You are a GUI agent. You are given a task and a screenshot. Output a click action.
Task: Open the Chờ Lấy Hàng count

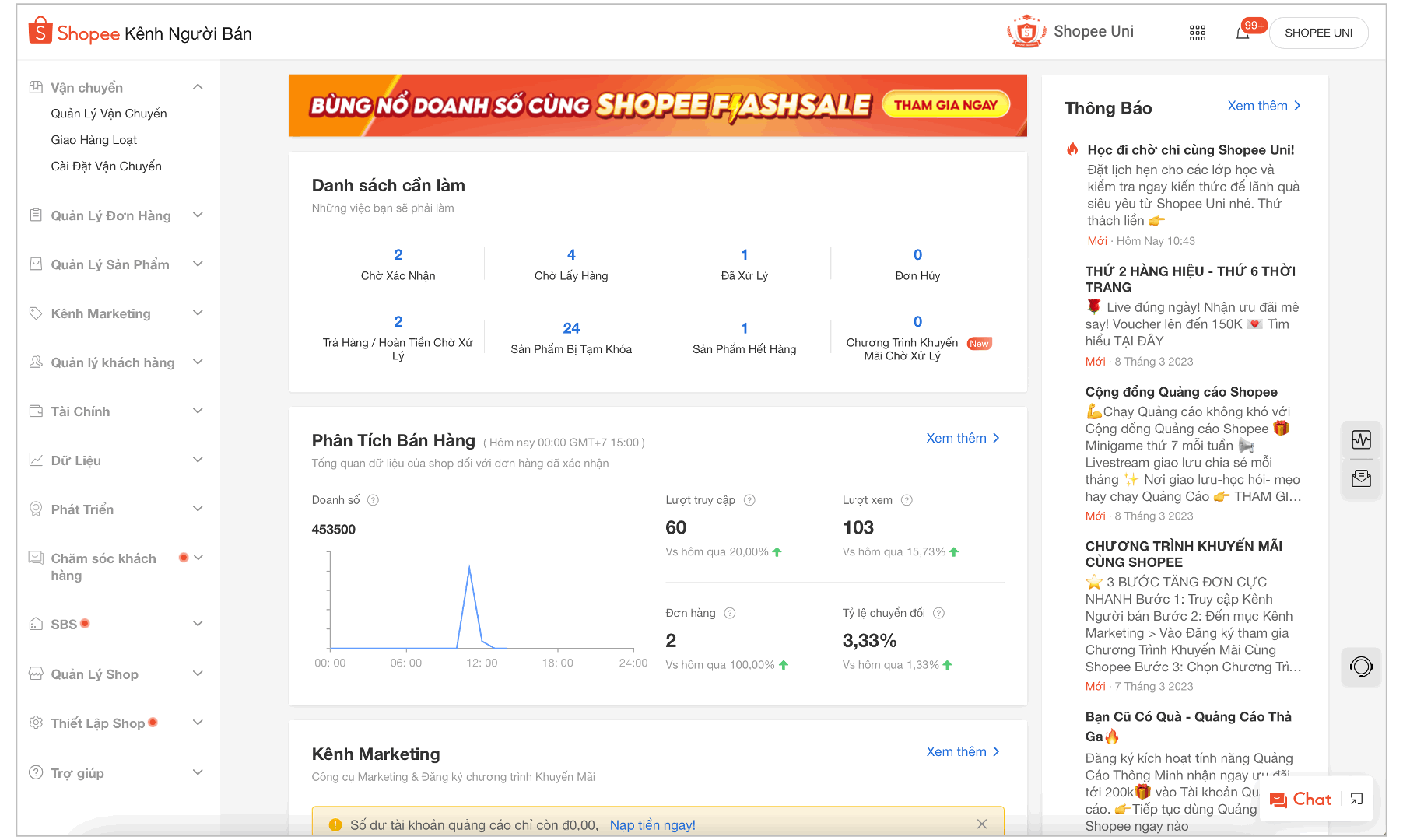(571, 255)
